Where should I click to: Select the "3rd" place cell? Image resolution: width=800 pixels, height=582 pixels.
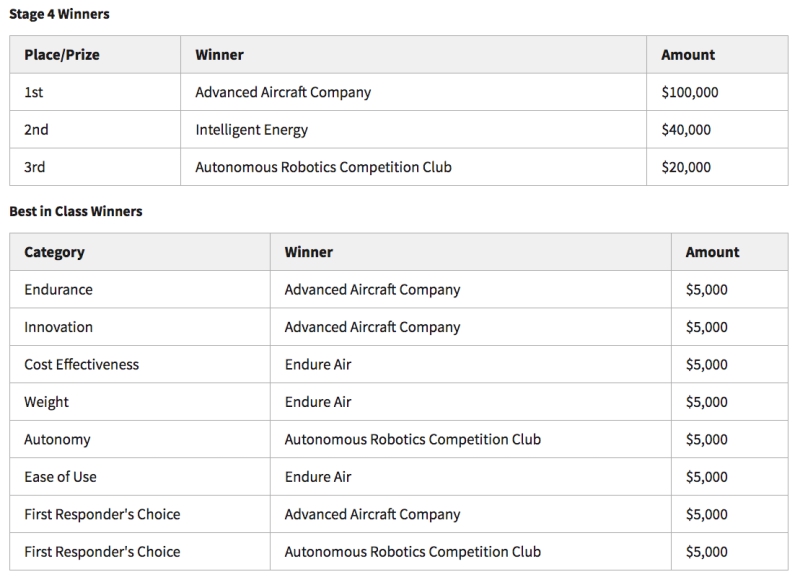pyautogui.click(x=35, y=167)
